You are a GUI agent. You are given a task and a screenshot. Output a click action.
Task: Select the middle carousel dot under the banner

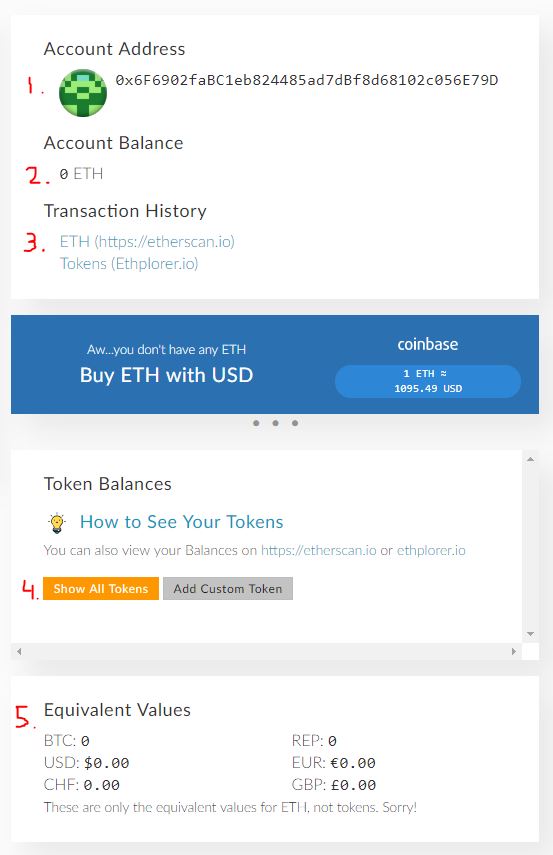pyautogui.click(x=275, y=423)
